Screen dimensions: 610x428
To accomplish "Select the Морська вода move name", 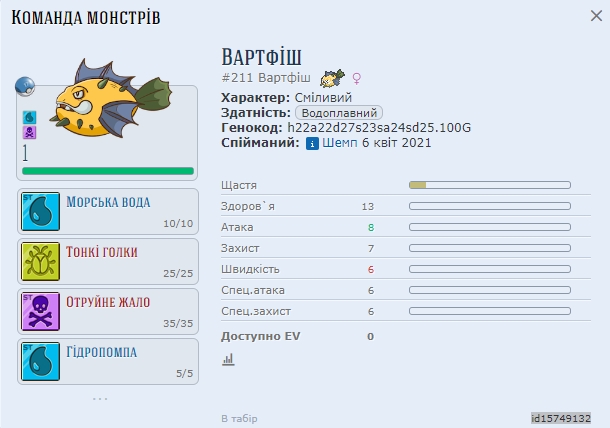I will click(x=108, y=202).
